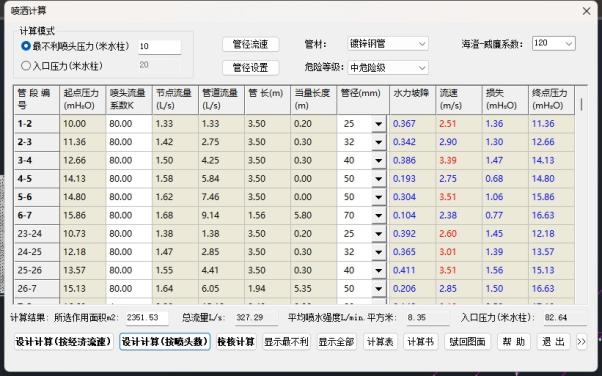Click the 显示全部 button
Image resolution: width=602 pixels, height=376 pixels.
(337, 341)
